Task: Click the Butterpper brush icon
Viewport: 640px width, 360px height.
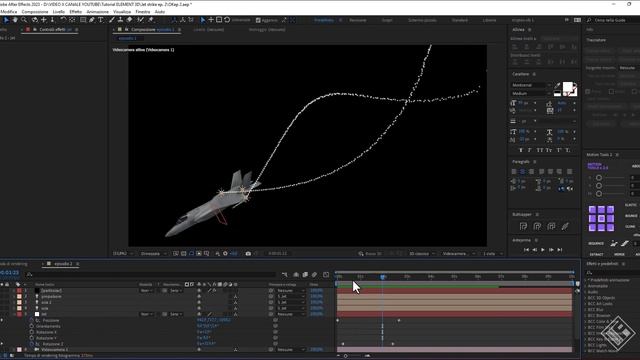Action: [x=565, y=226]
